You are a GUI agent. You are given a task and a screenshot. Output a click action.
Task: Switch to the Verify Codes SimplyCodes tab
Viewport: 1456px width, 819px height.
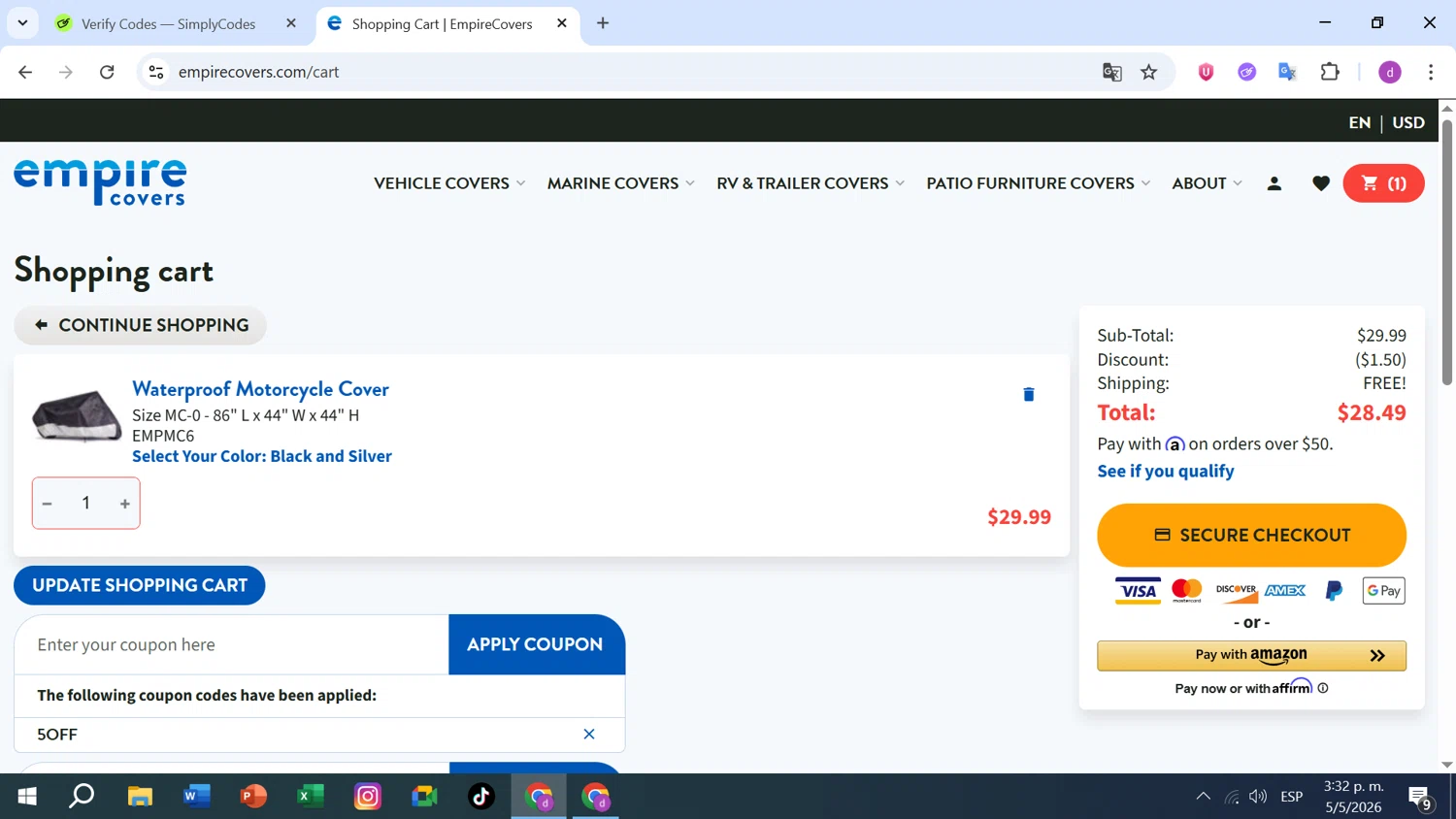(x=168, y=23)
